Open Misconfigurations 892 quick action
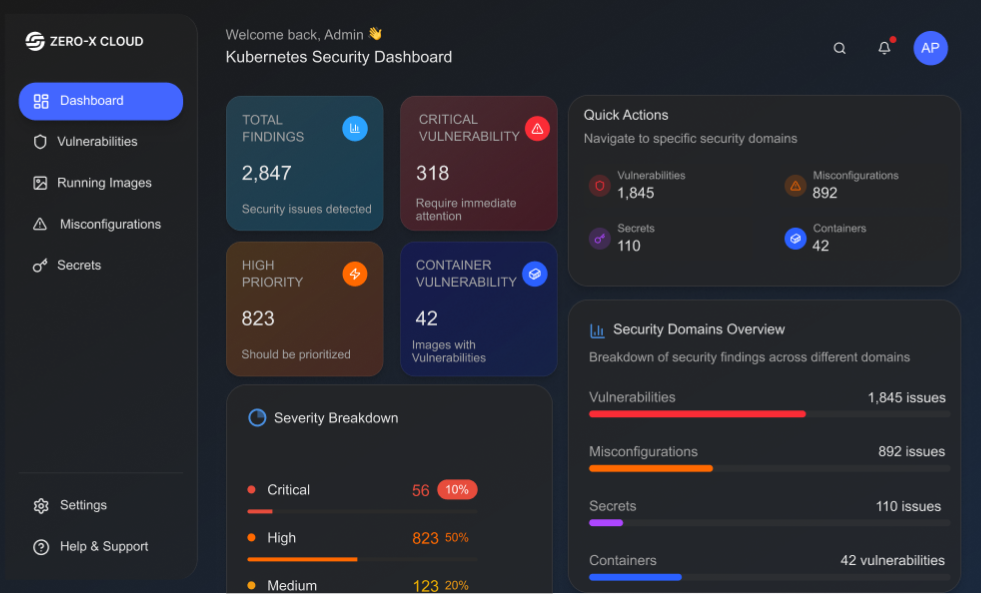Screen dimensions: 981x594 (840, 185)
